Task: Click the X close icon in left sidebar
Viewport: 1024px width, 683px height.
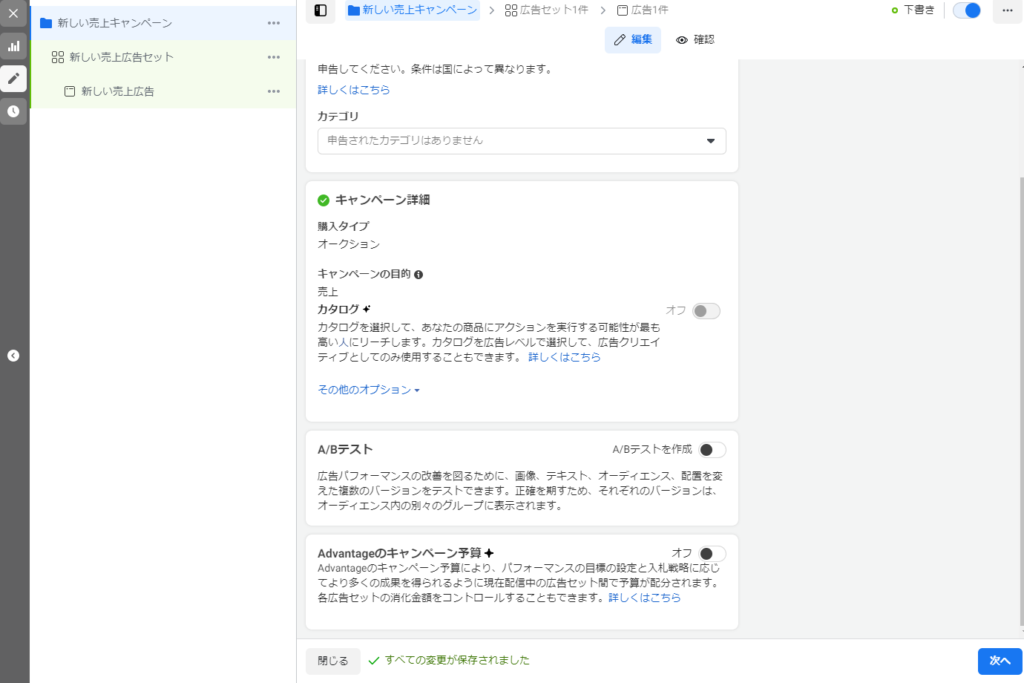Action: [x=13, y=14]
